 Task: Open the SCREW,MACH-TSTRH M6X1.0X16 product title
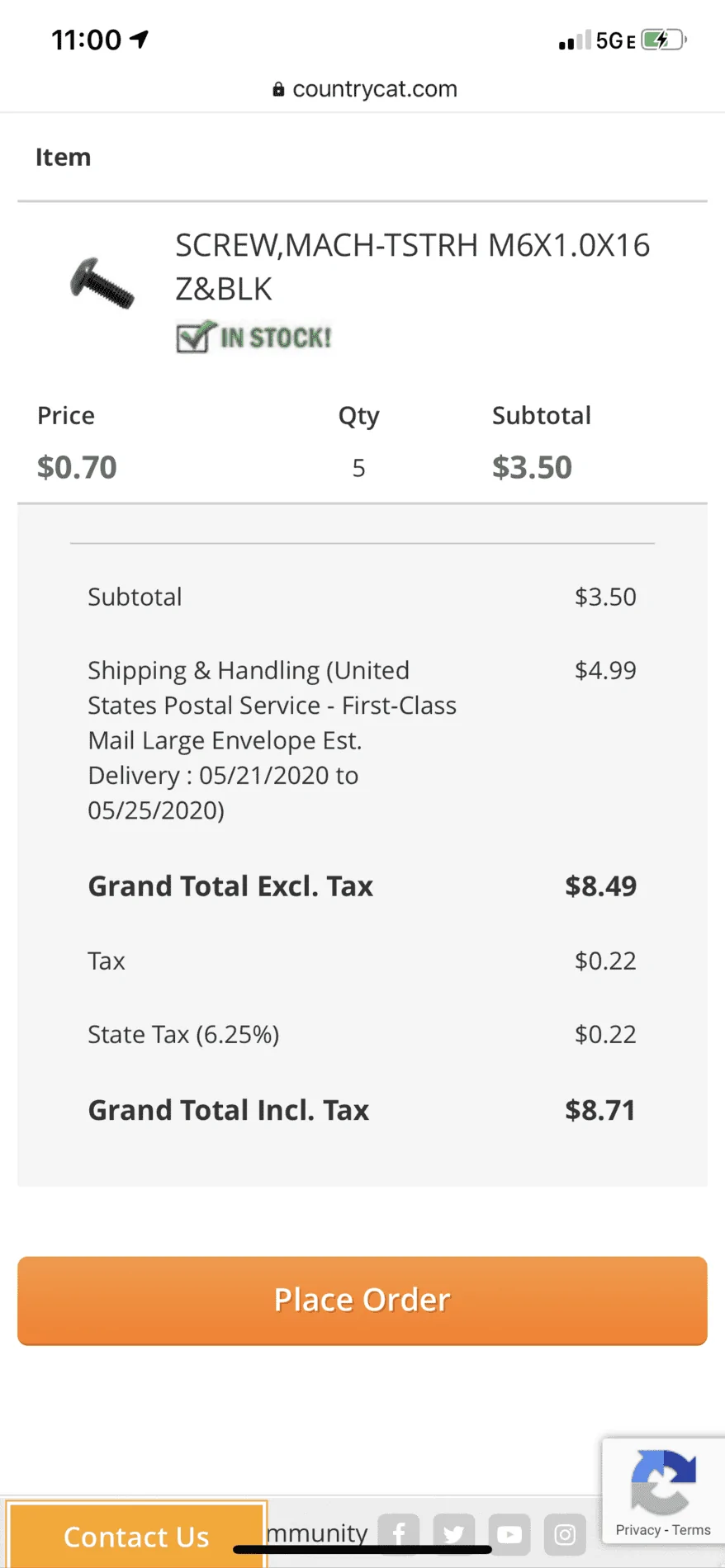click(x=413, y=267)
